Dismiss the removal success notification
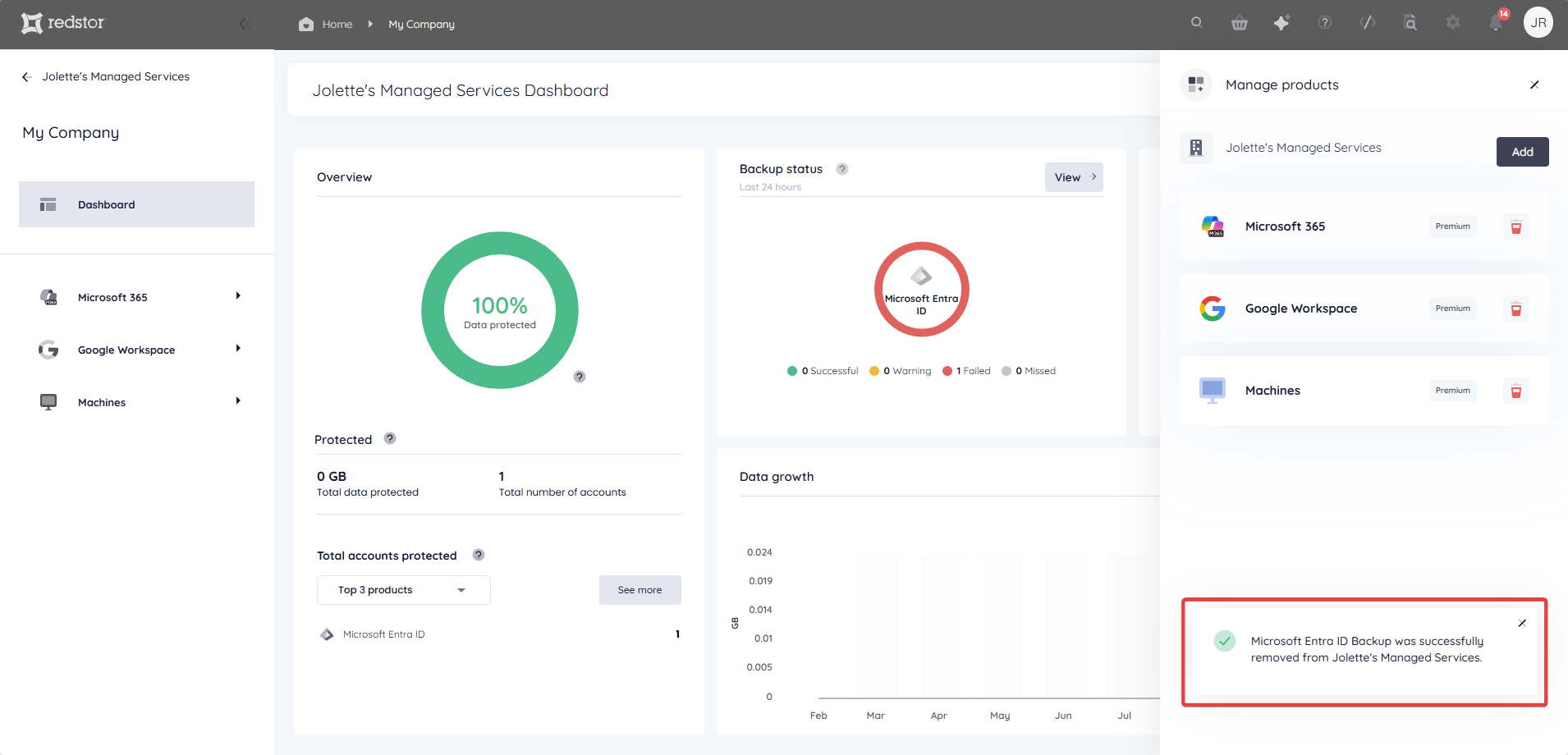 tap(1522, 623)
